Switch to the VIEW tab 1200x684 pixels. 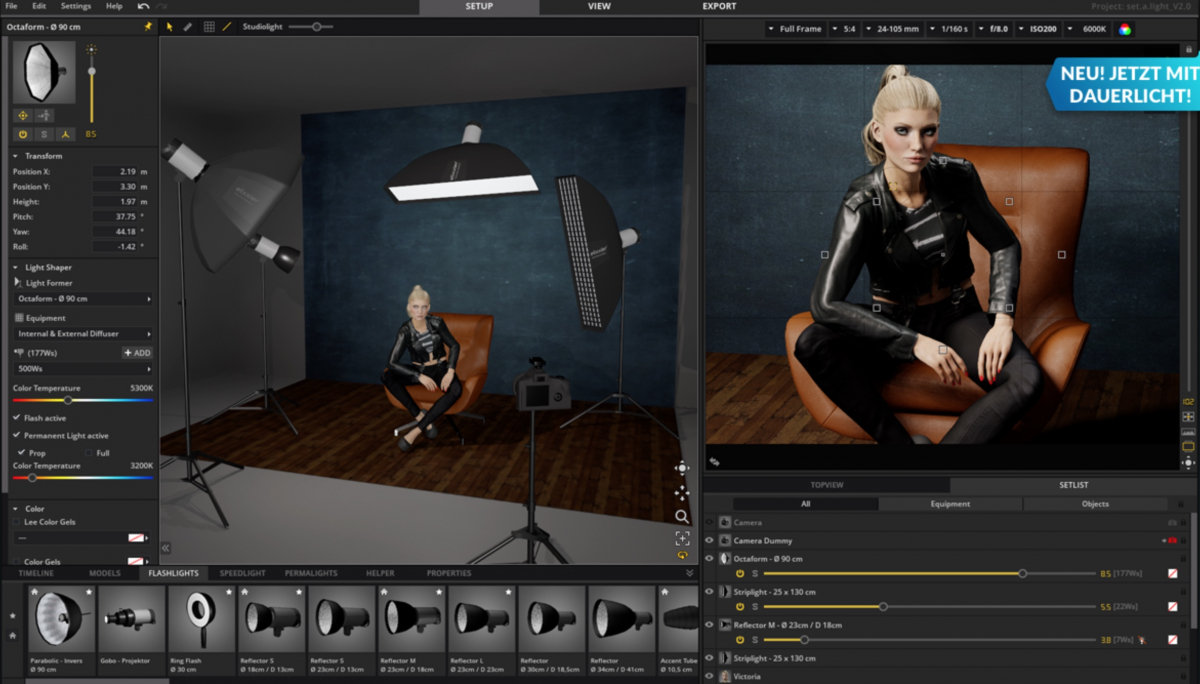point(599,6)
